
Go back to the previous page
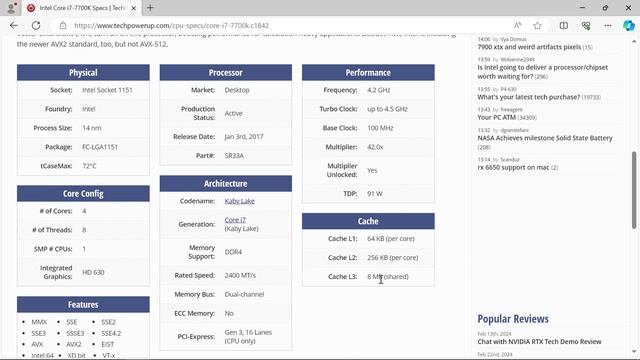pos(14,25)
